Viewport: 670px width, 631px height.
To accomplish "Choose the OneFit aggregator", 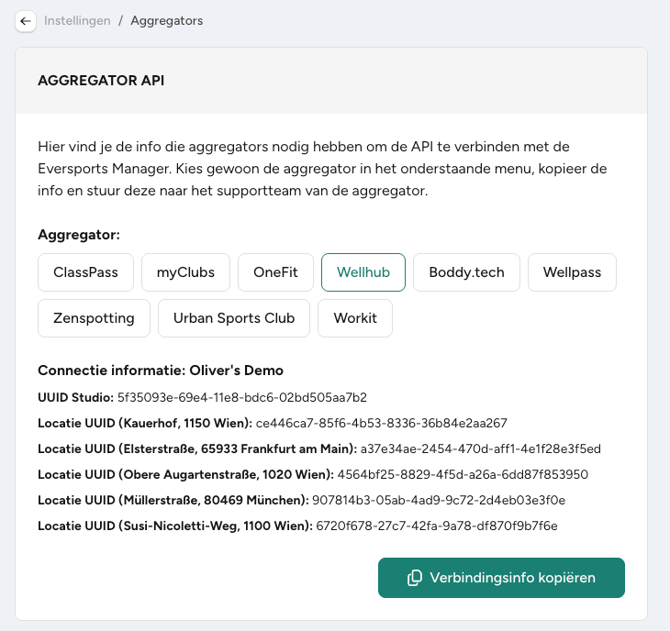I will (276, 273).
